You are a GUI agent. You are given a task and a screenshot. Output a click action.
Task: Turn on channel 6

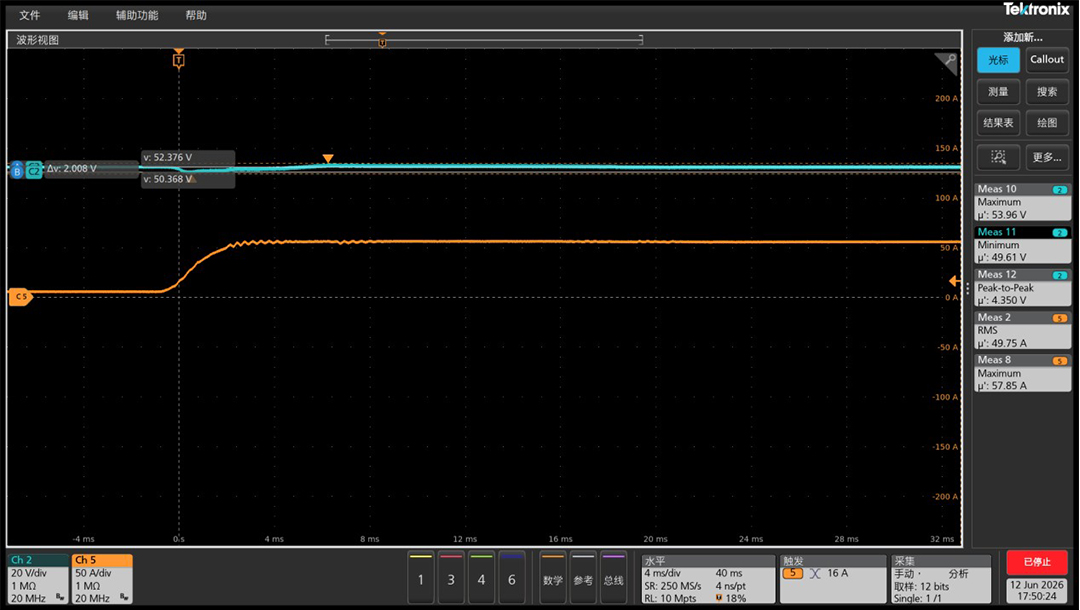point(512,578)
